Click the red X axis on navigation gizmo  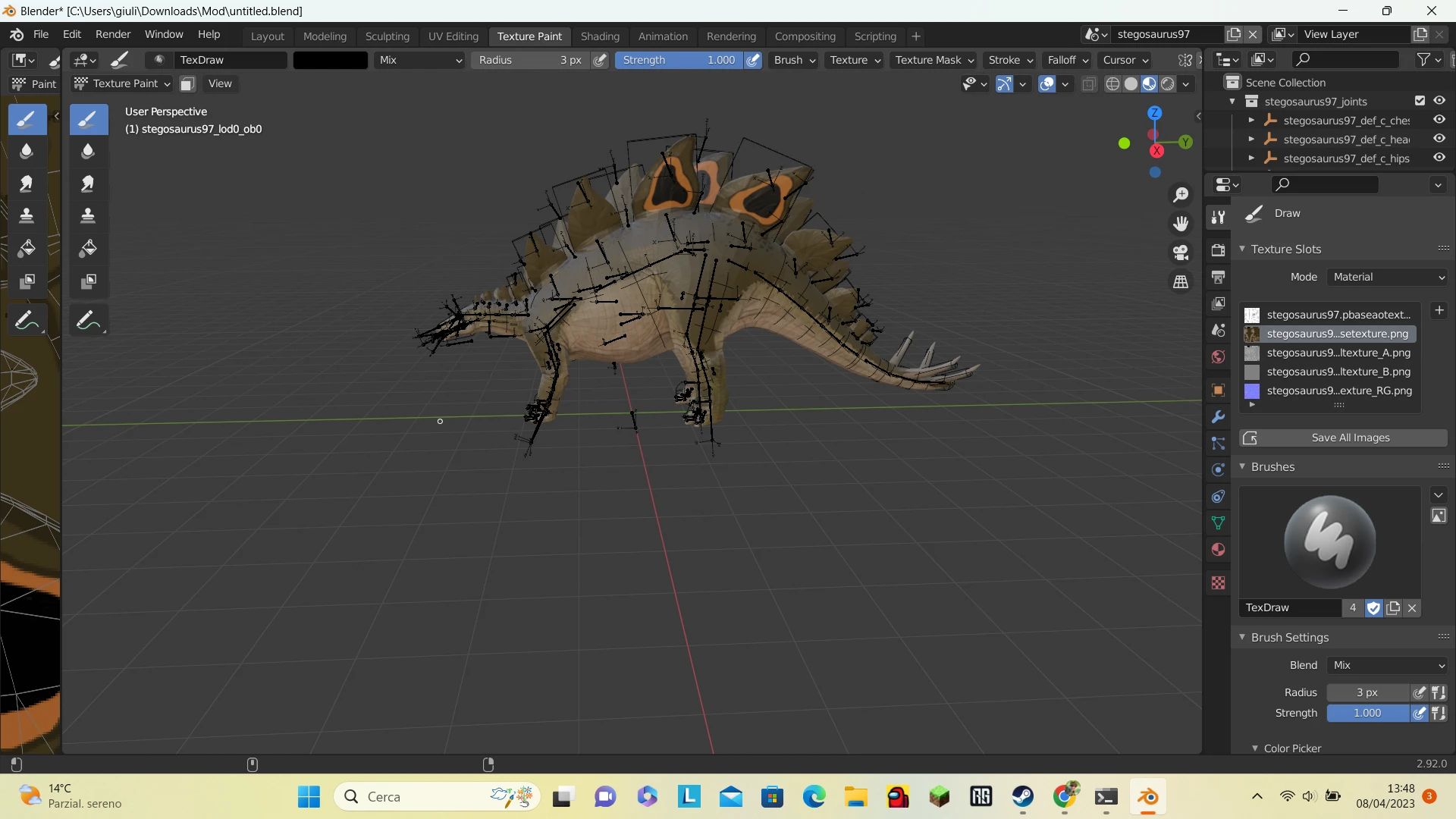(x=1156, y=151)
